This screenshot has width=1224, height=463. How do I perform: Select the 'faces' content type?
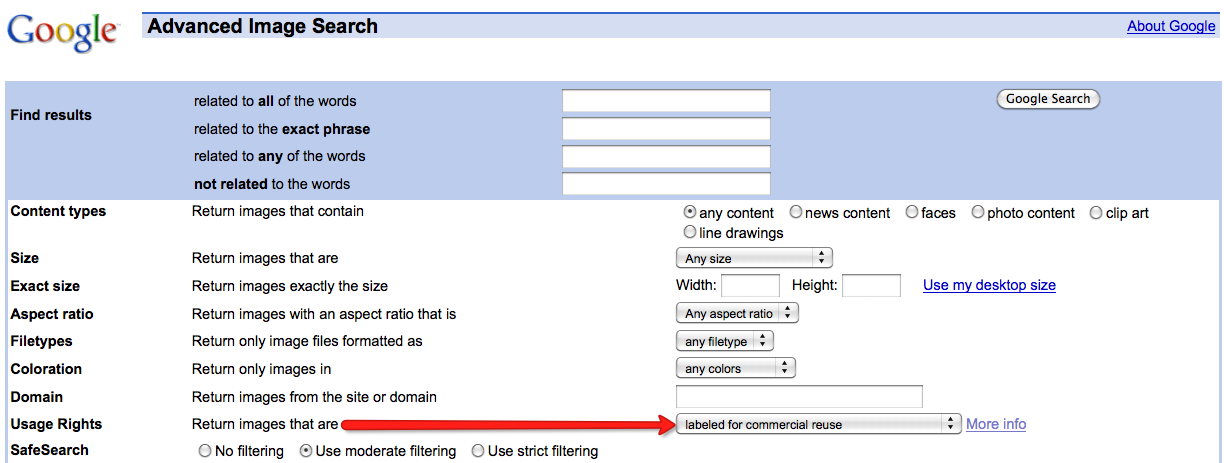912,212
